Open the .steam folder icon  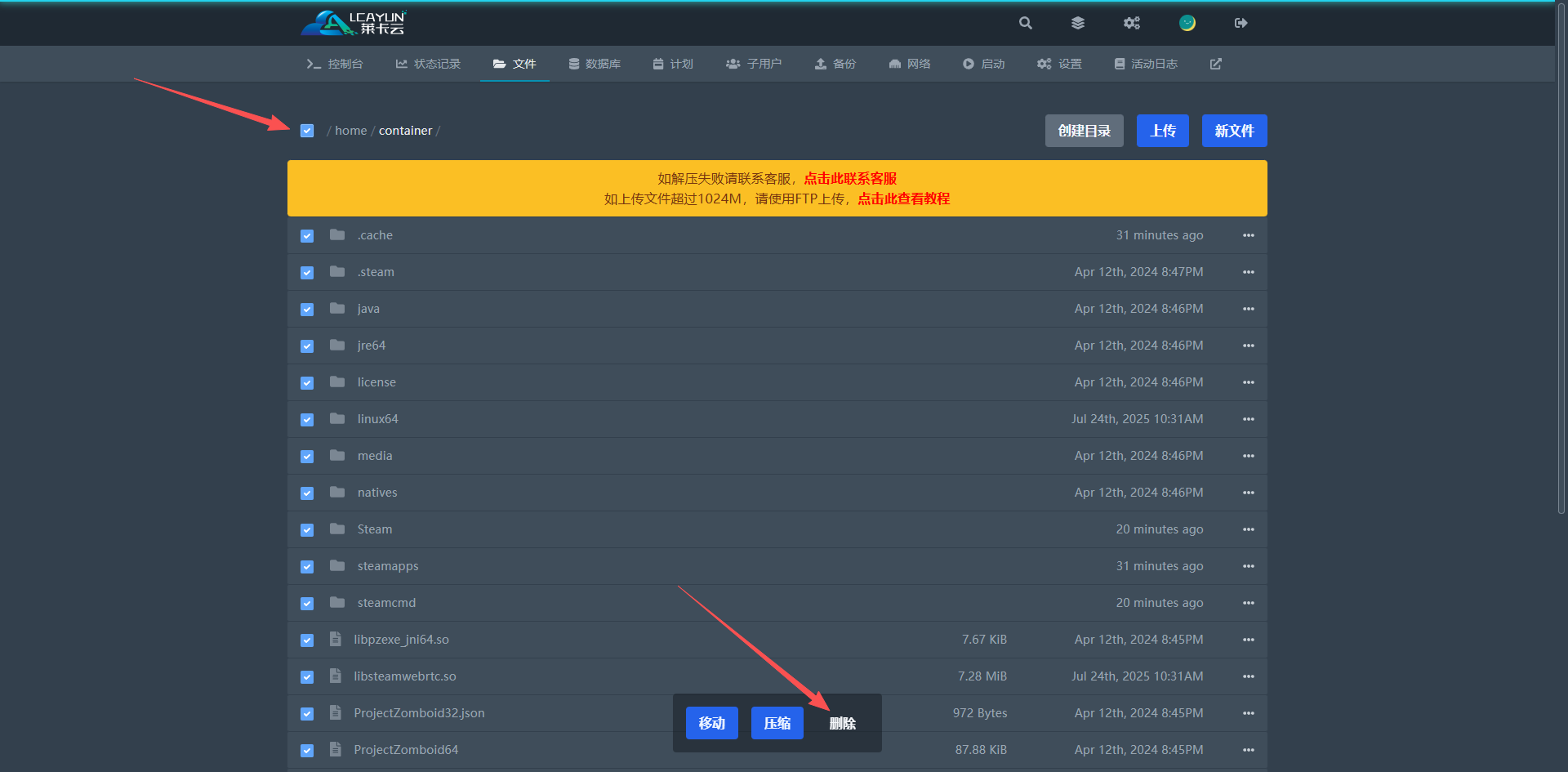click(x=337, y=272)
